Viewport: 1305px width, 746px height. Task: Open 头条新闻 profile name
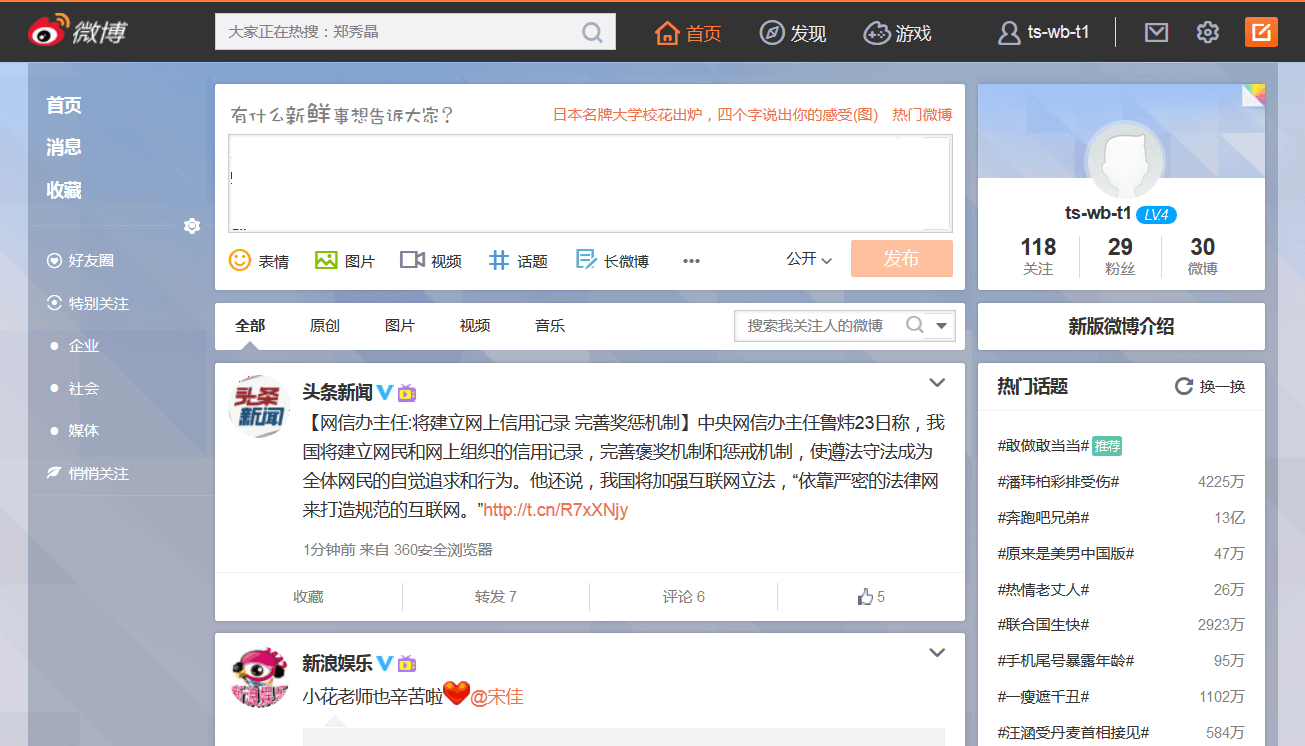338,392
